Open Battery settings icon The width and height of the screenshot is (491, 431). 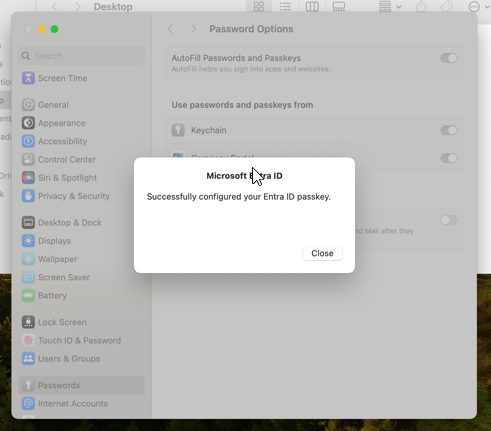(28, 296)
